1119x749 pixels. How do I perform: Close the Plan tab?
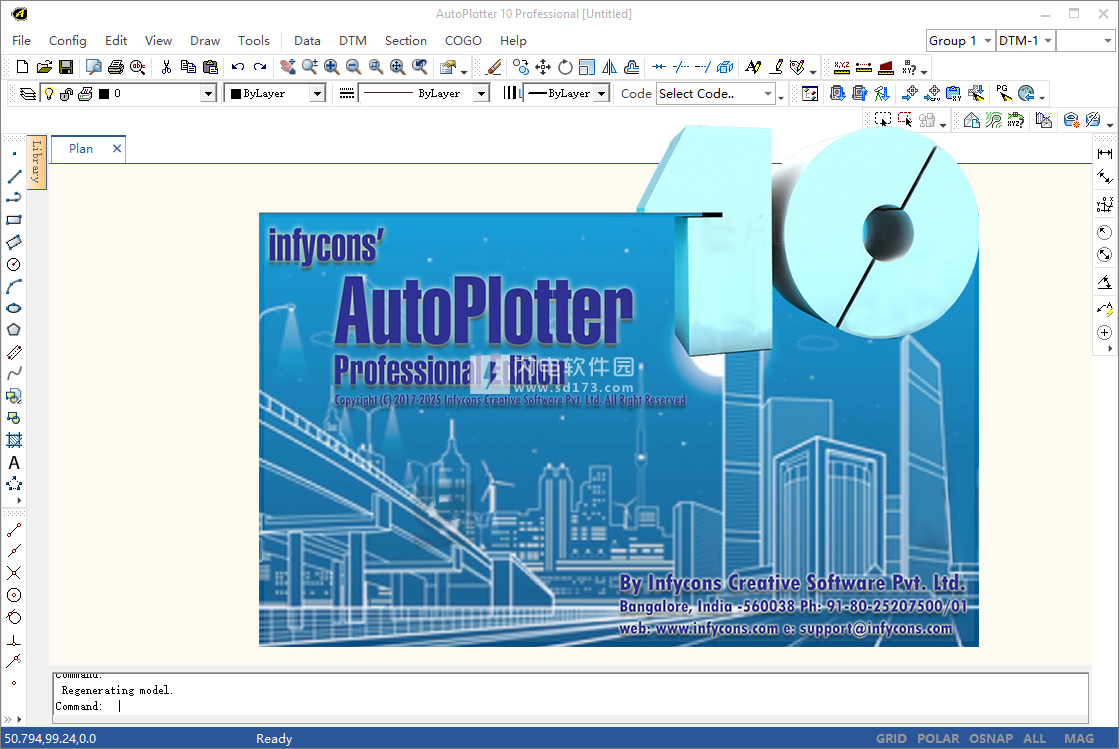[117, 148]
